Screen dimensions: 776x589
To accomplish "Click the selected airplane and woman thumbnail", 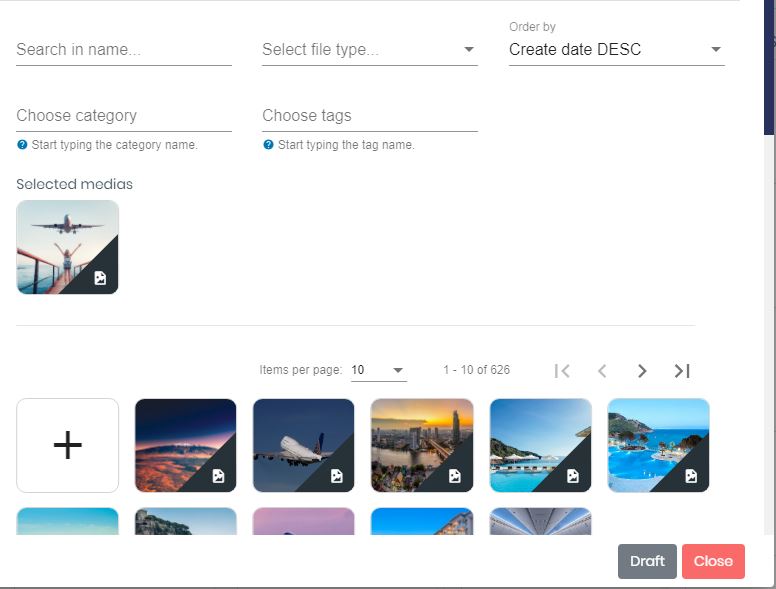I will click(x=67, y=247).
